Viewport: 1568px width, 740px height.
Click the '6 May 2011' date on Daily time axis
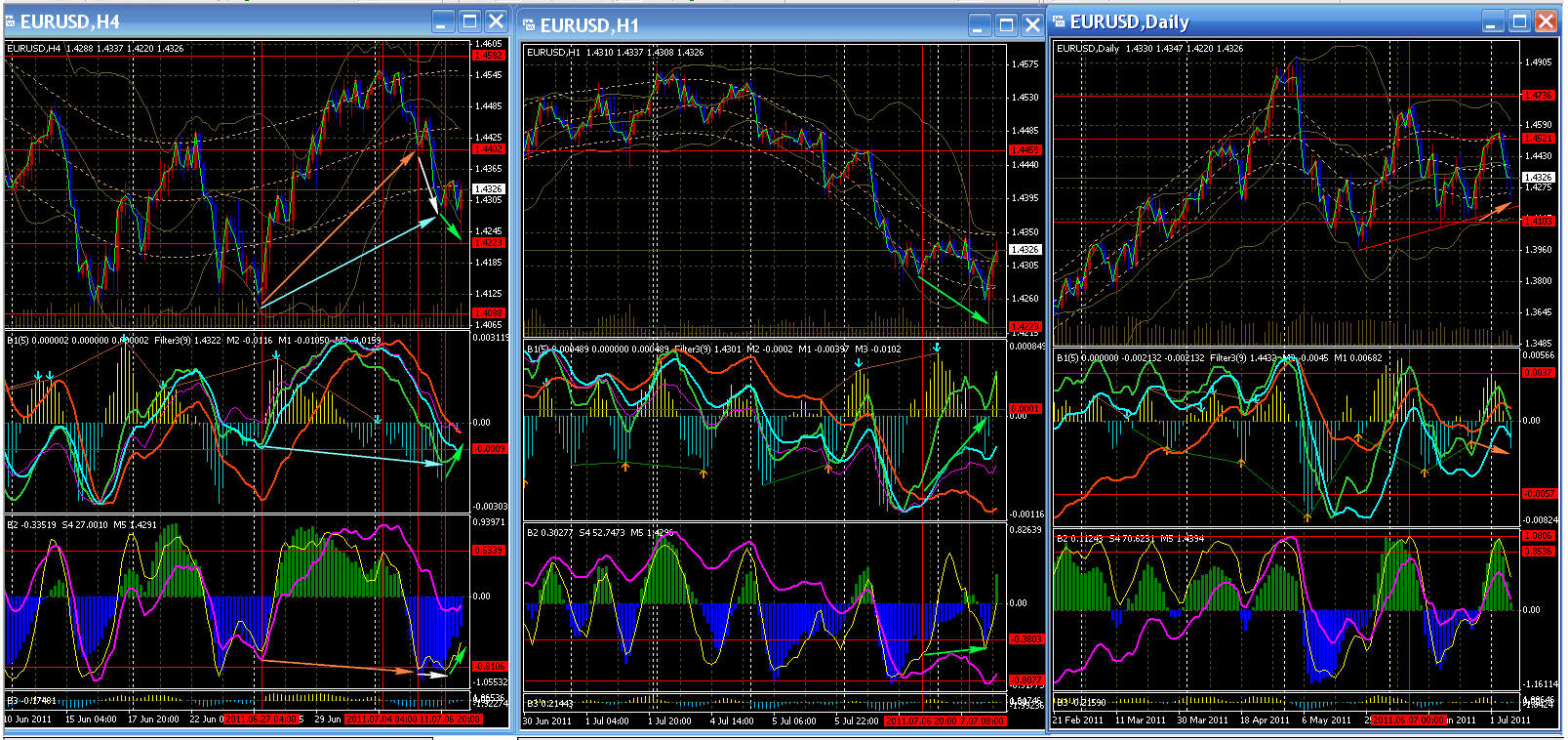(1326, 720)
